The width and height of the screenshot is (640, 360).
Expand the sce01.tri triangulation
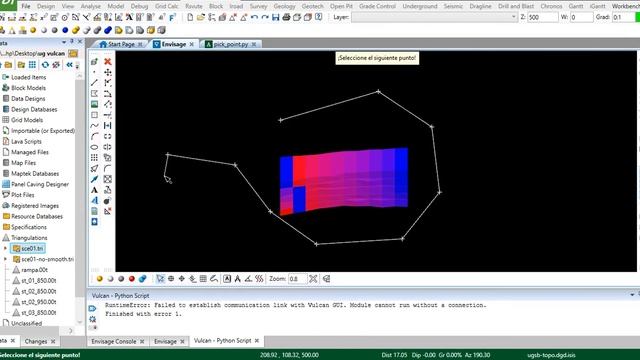click(5, 248)
